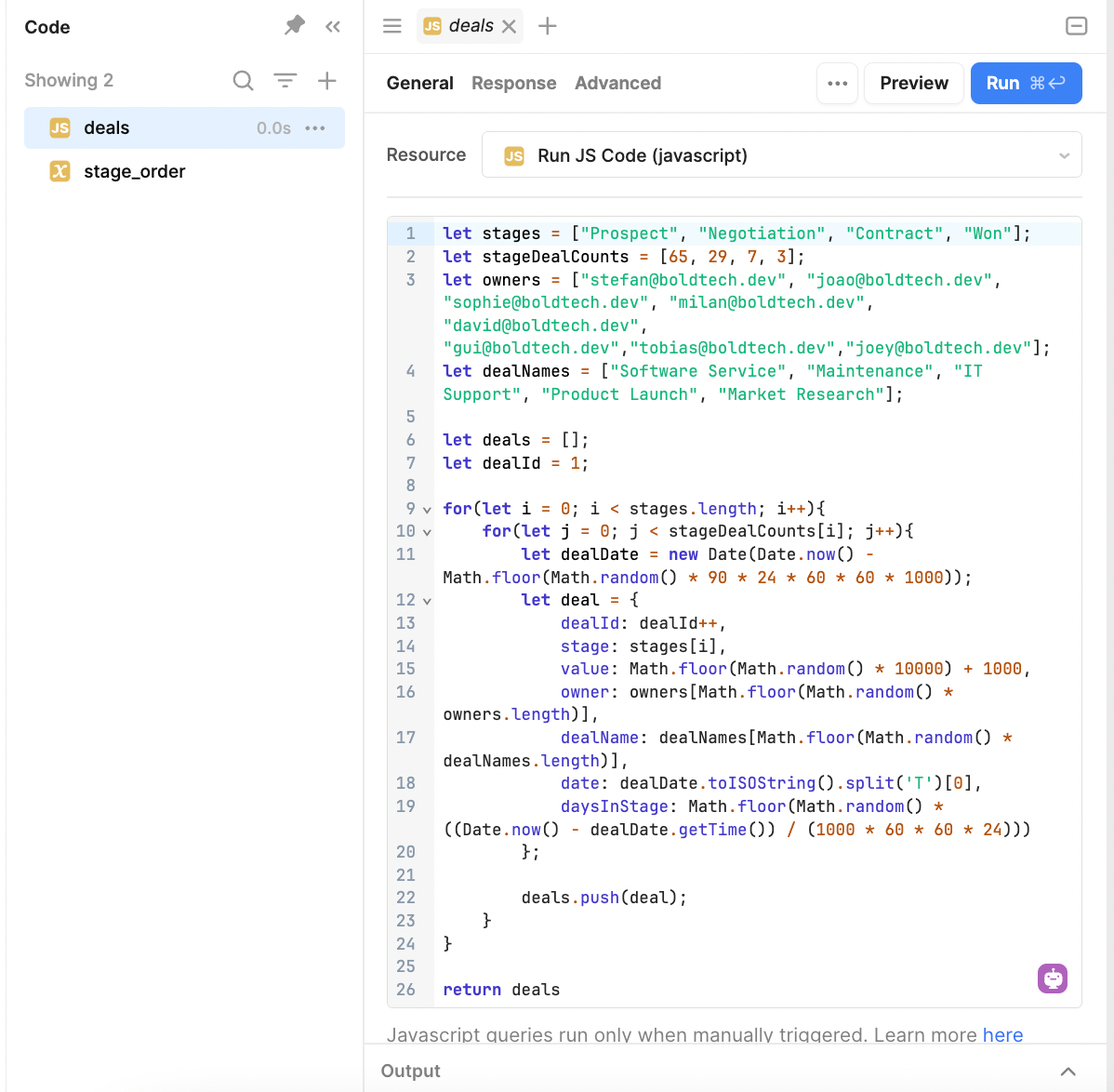Minimize the editor pane icon
This screenshot has width=1114, height=1092.
[1077, 26]
